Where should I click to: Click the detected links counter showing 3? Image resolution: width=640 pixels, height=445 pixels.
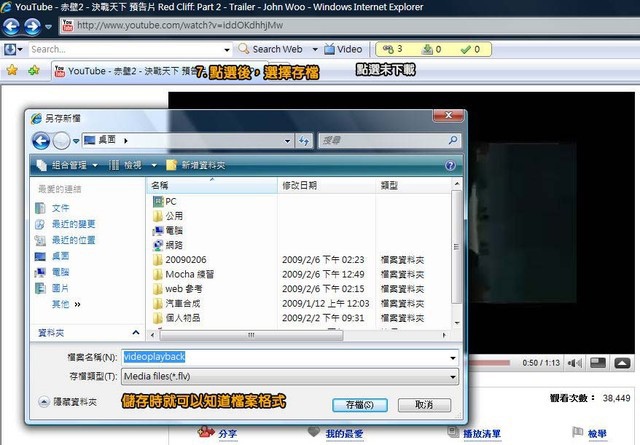coord(393,49)
